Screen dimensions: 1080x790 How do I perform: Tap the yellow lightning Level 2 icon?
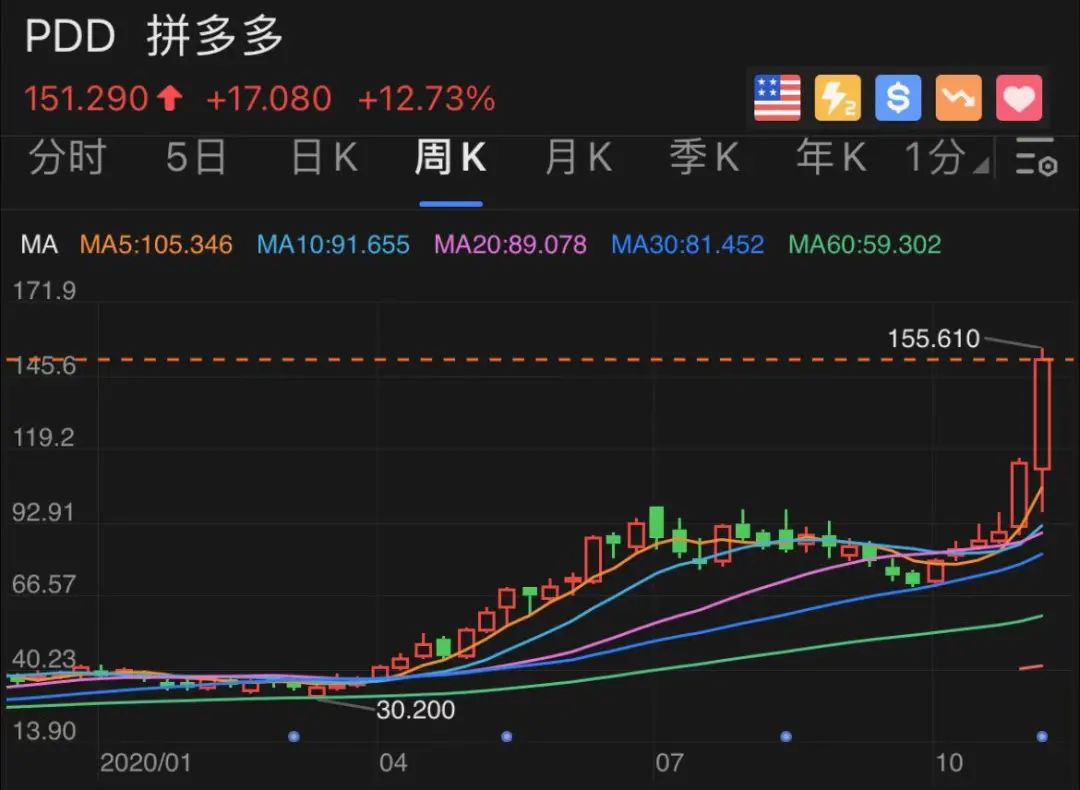point(838,98)
